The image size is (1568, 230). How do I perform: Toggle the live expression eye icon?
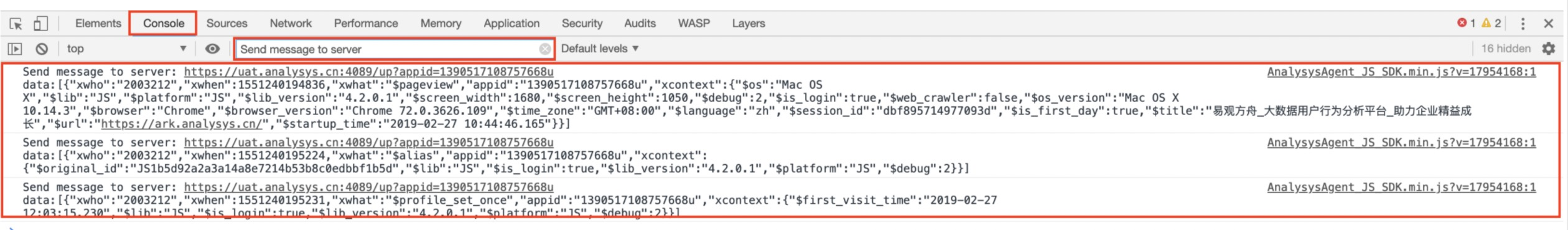(x=212, y=48)
